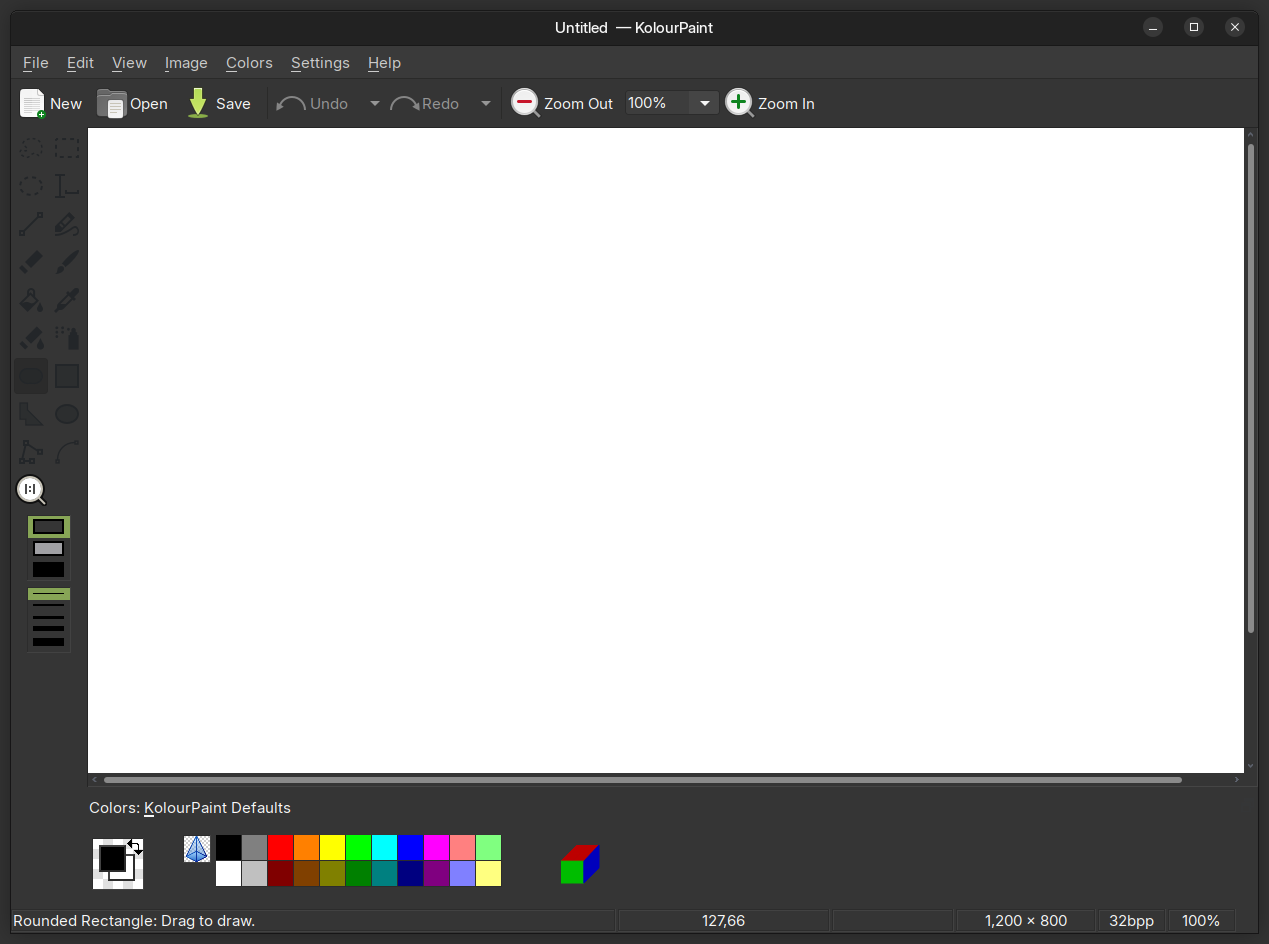This screenshot has width=1269, height=944.
Task: Choose the Ellipse shape tool
Action: [67, 414]
